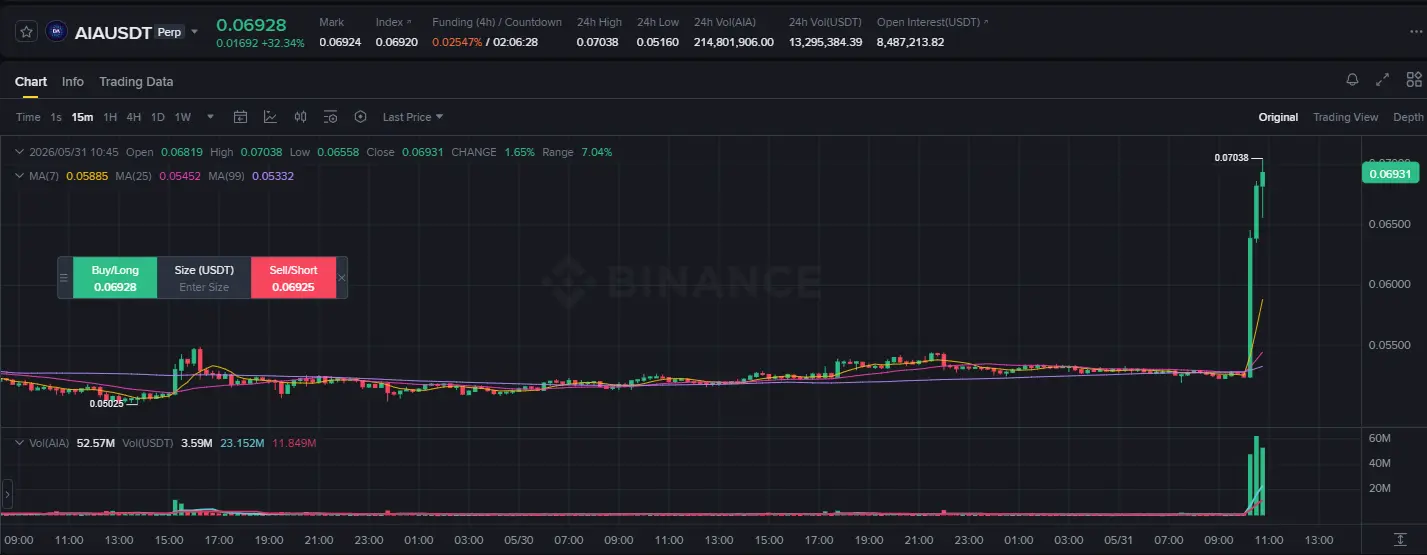Click the 24h High value 0.07038

597,42
